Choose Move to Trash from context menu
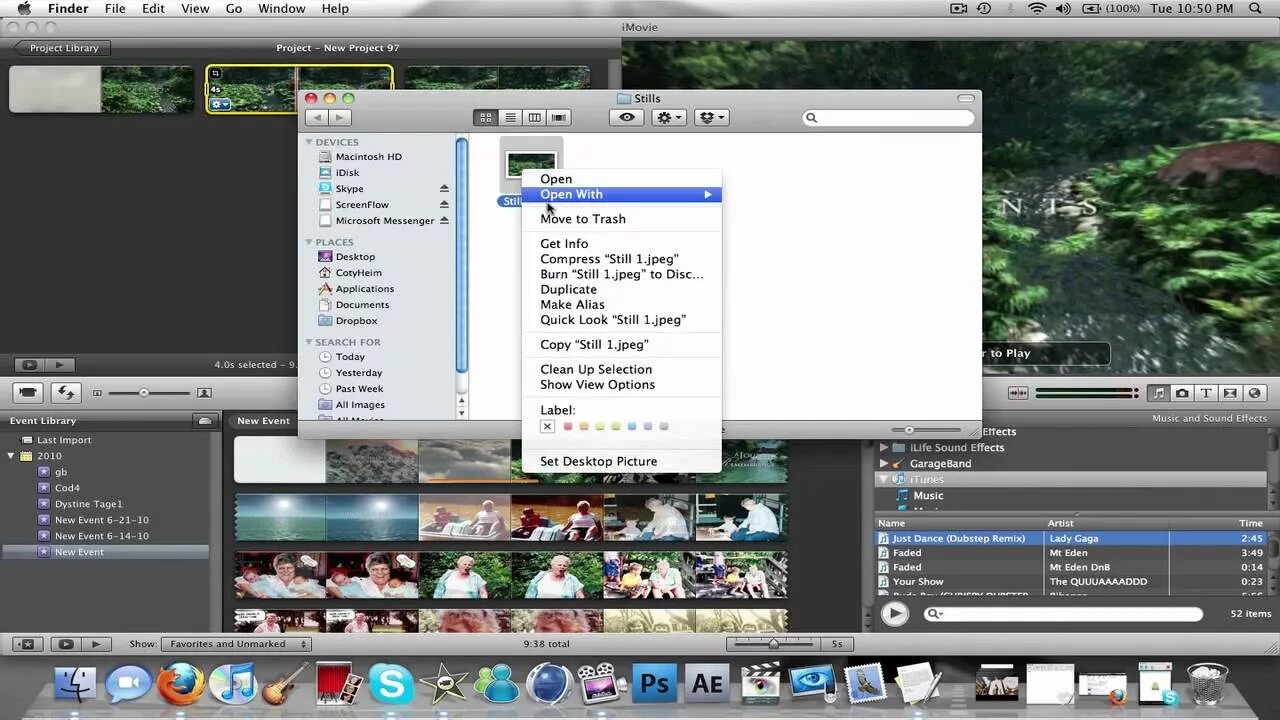This screenshot has height=720, width=1280. click(x=621, y=219)
